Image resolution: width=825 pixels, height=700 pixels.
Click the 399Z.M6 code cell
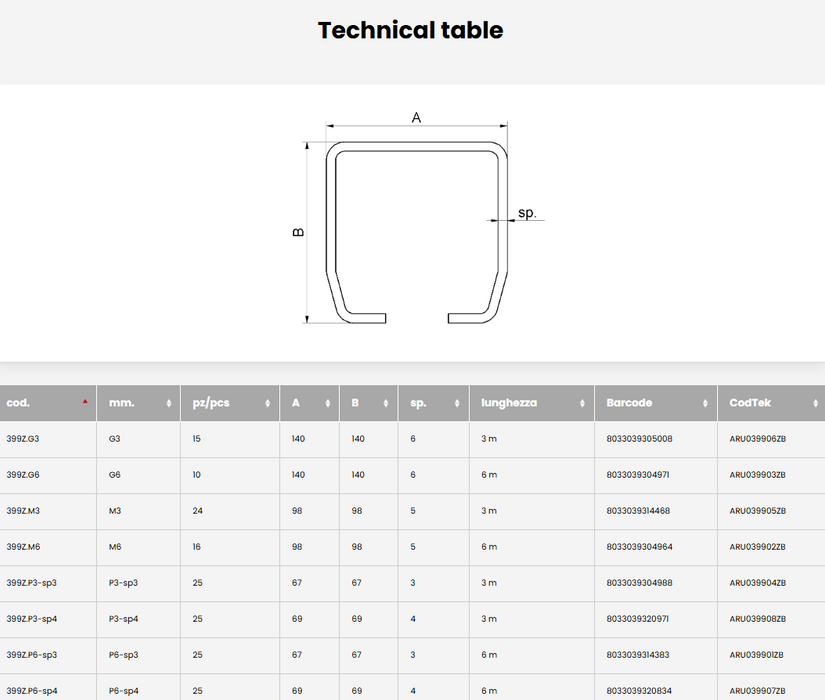click(23, 547)
